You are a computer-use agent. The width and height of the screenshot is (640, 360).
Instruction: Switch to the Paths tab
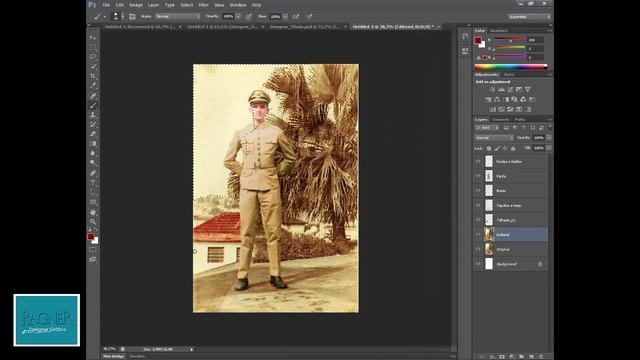point(520,119)
